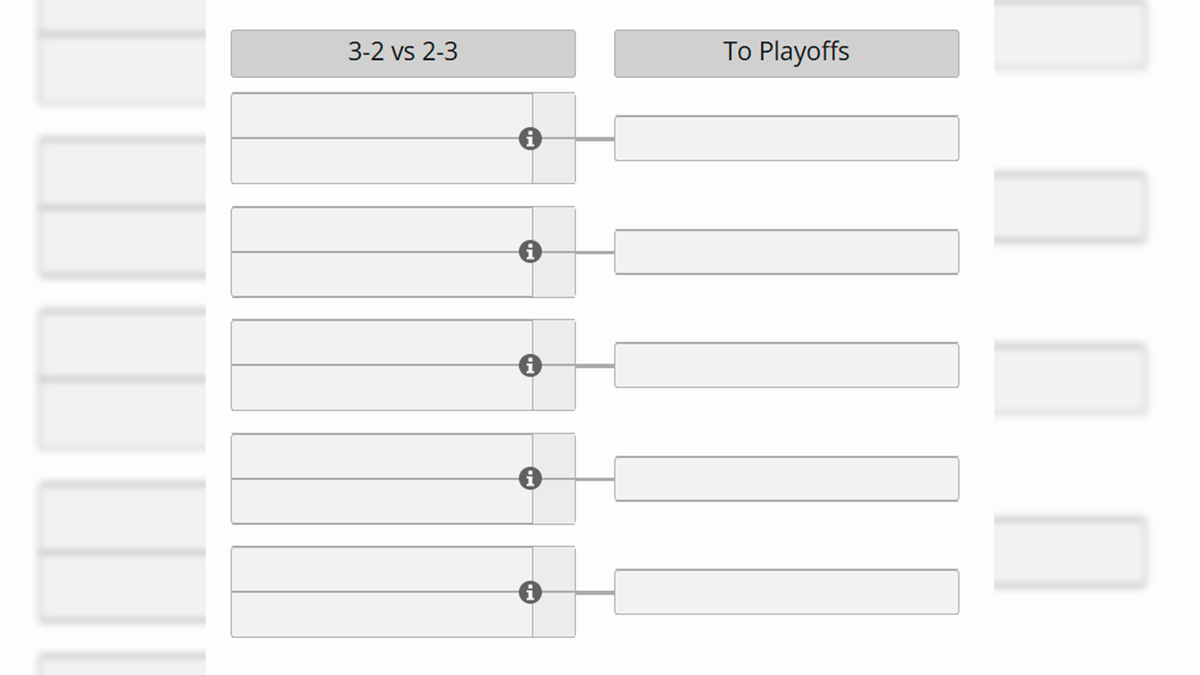Select top team row of second match

tap(382, 229)
